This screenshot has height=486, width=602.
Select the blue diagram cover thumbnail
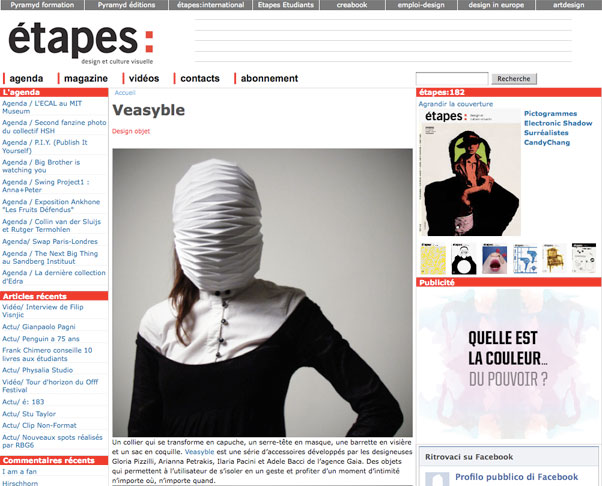pyautogui.click(x=525, y=258)
